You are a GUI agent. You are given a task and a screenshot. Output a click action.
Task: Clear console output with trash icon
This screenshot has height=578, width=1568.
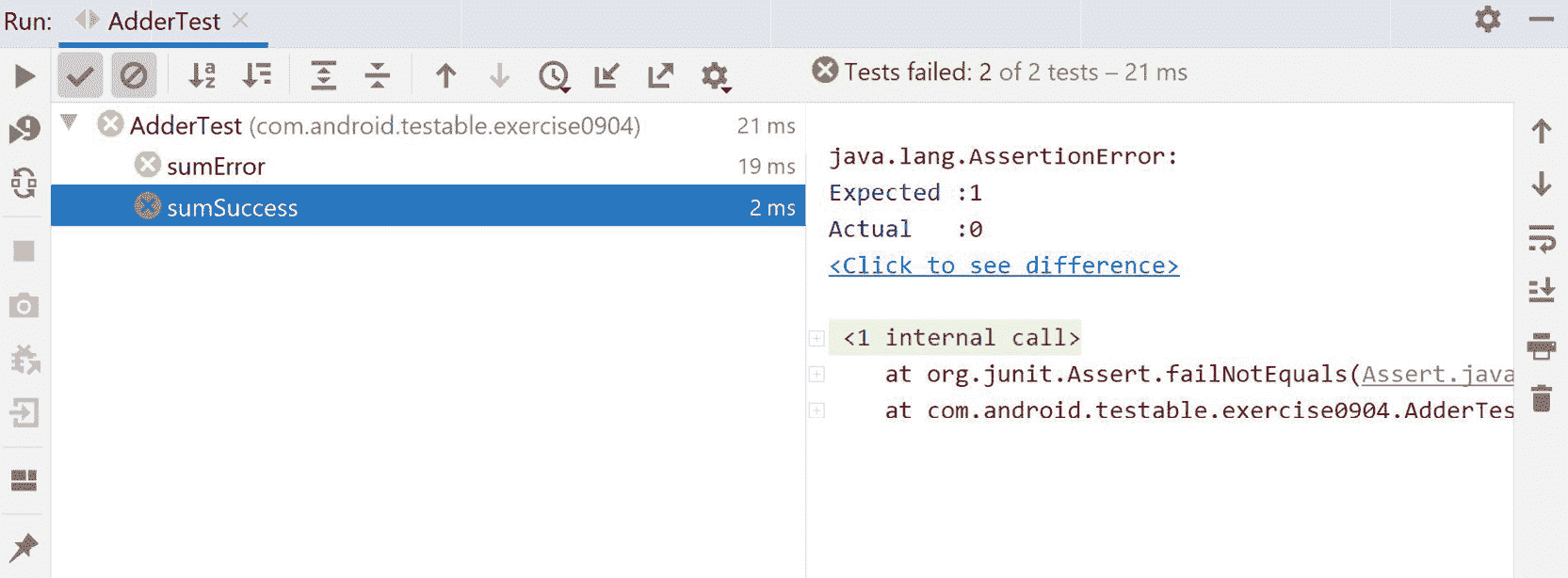point(1542,399)
